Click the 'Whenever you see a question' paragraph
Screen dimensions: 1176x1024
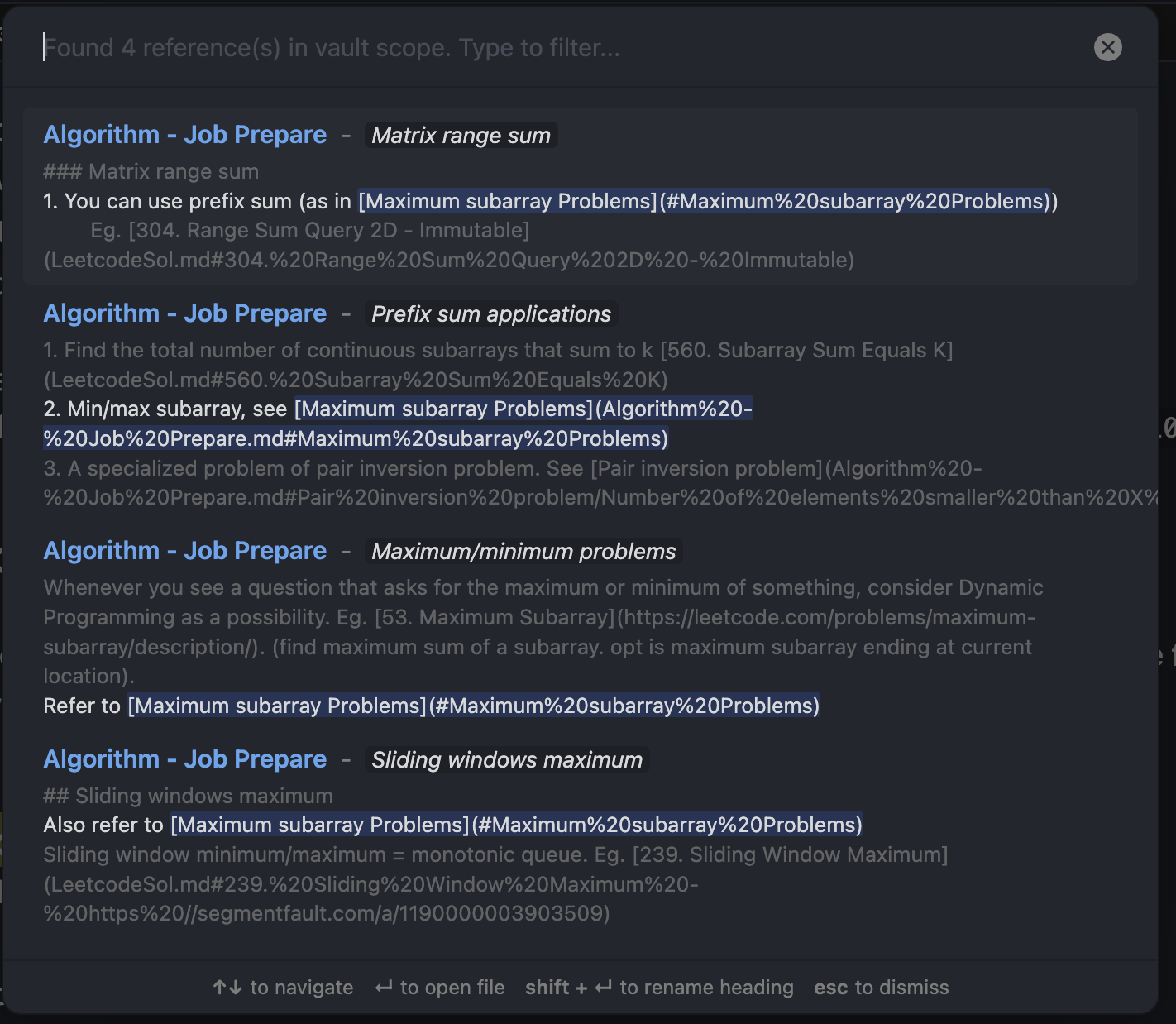pos(543,632)
